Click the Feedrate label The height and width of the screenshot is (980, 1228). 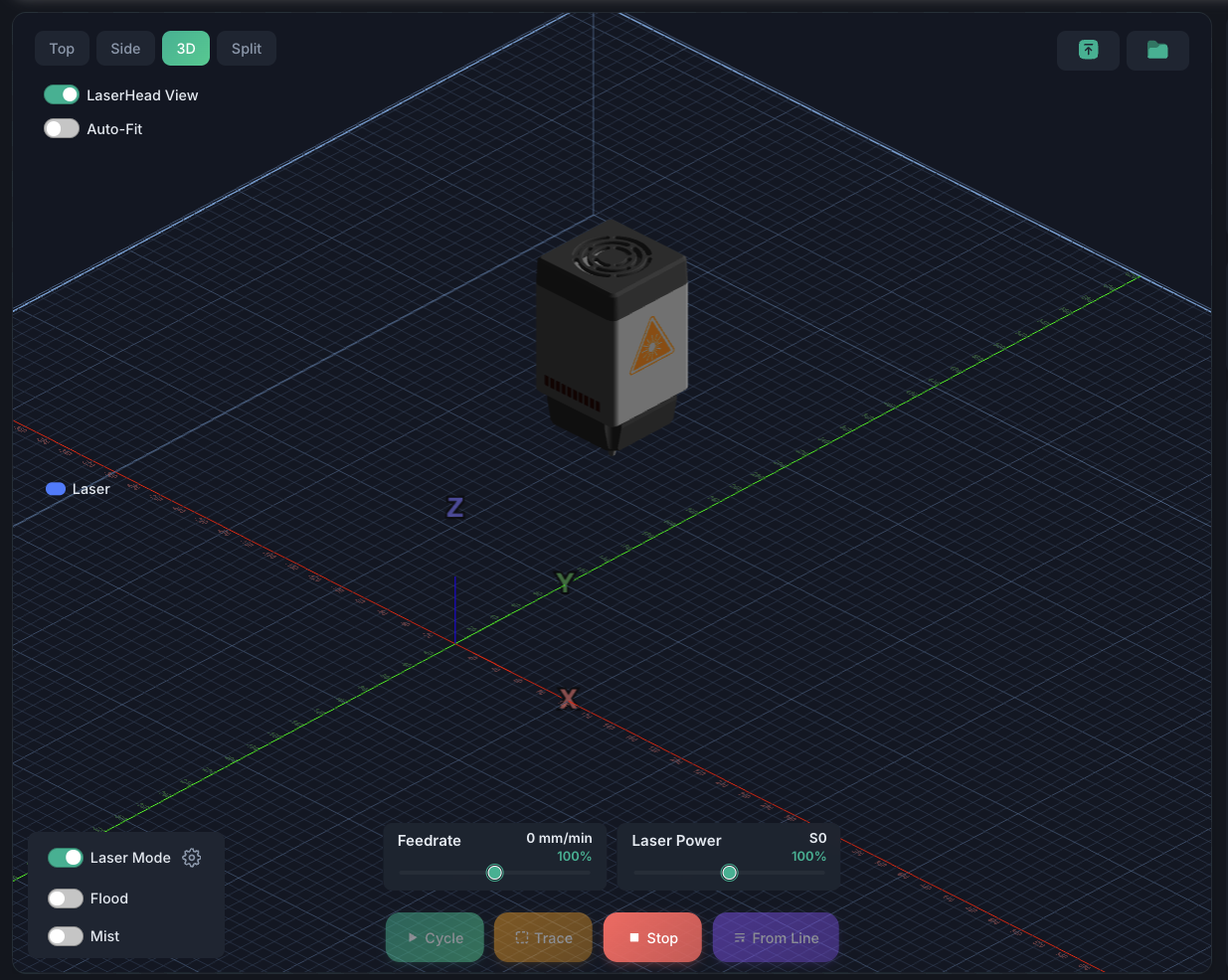click(430, 841)
